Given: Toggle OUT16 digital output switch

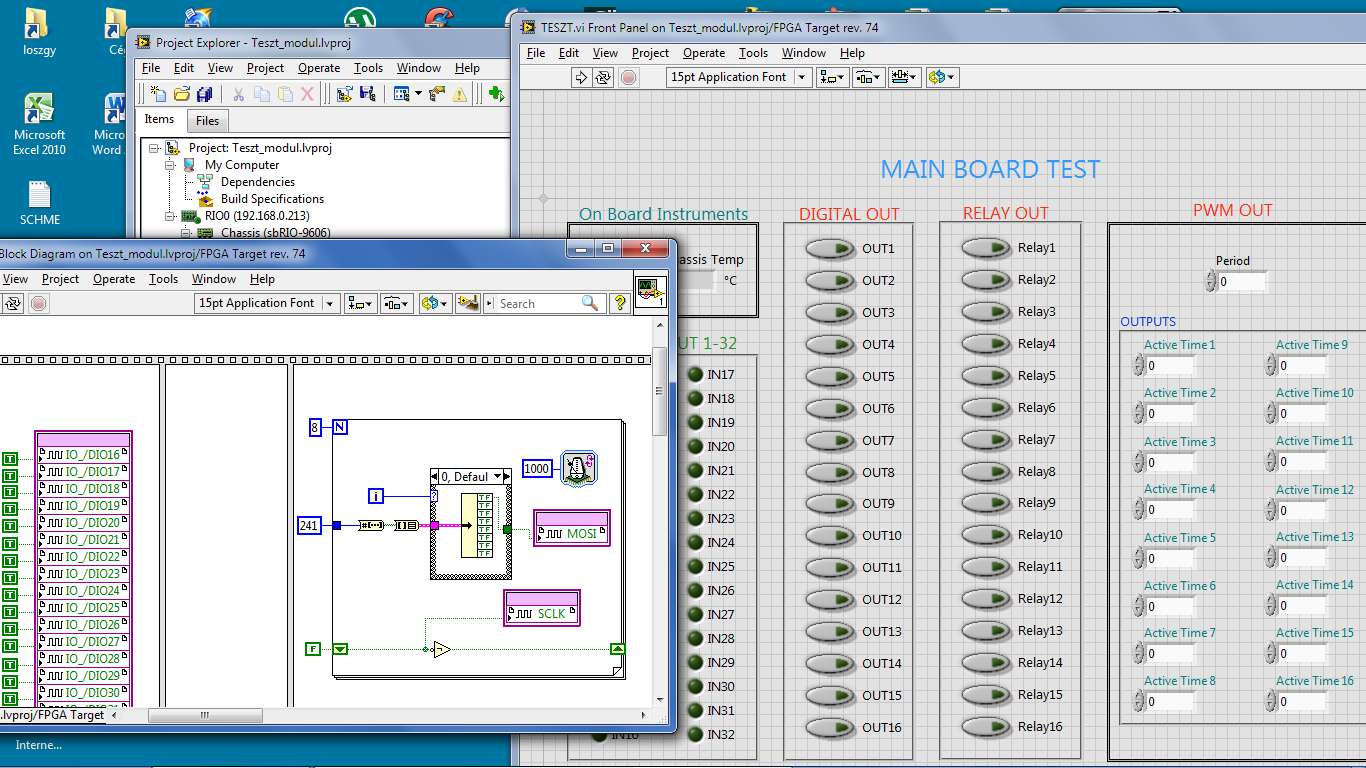Looking at the screenshot, I should (828, 727).
